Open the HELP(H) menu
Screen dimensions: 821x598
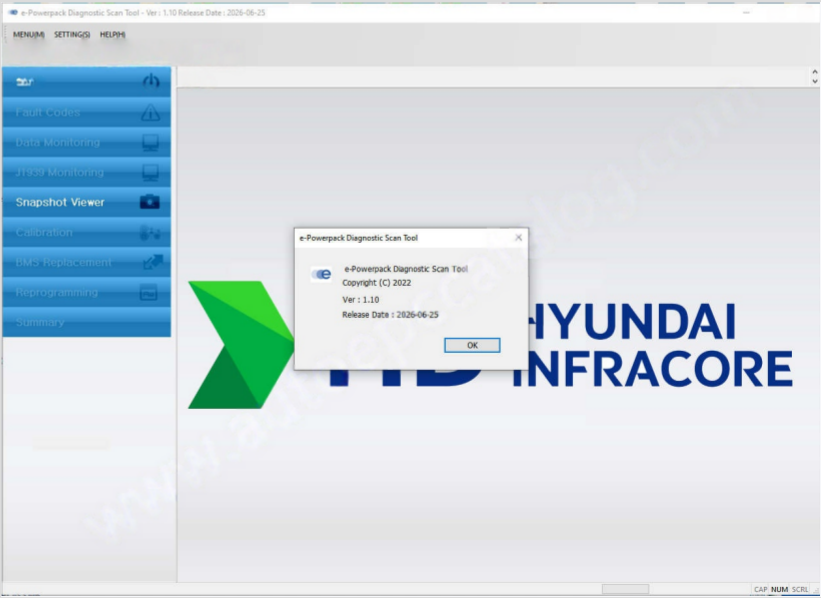[x=112, y=35]
